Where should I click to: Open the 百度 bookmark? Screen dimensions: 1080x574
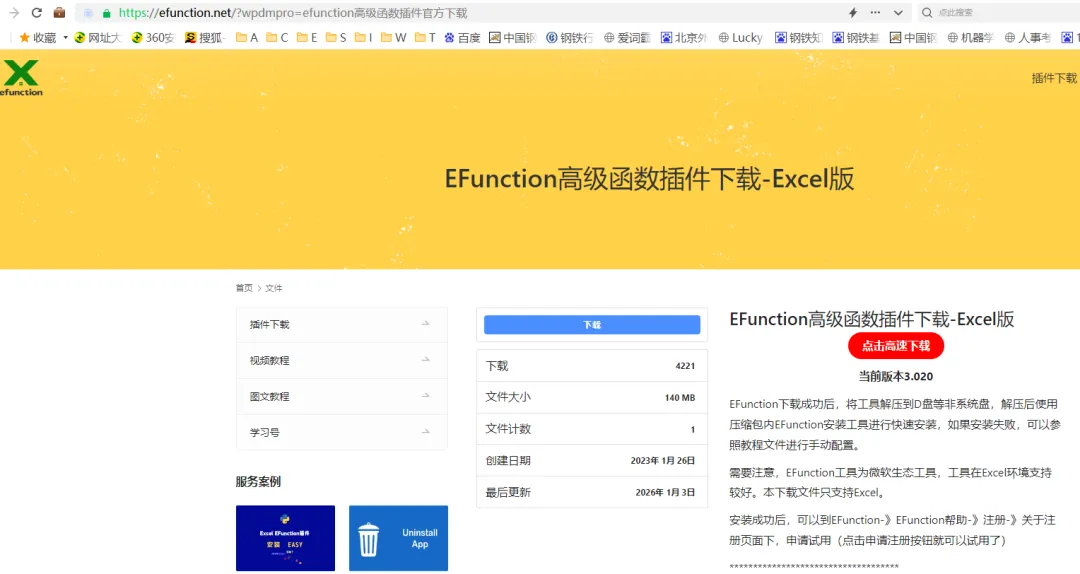pyautogui.click(x=462, y=37)
